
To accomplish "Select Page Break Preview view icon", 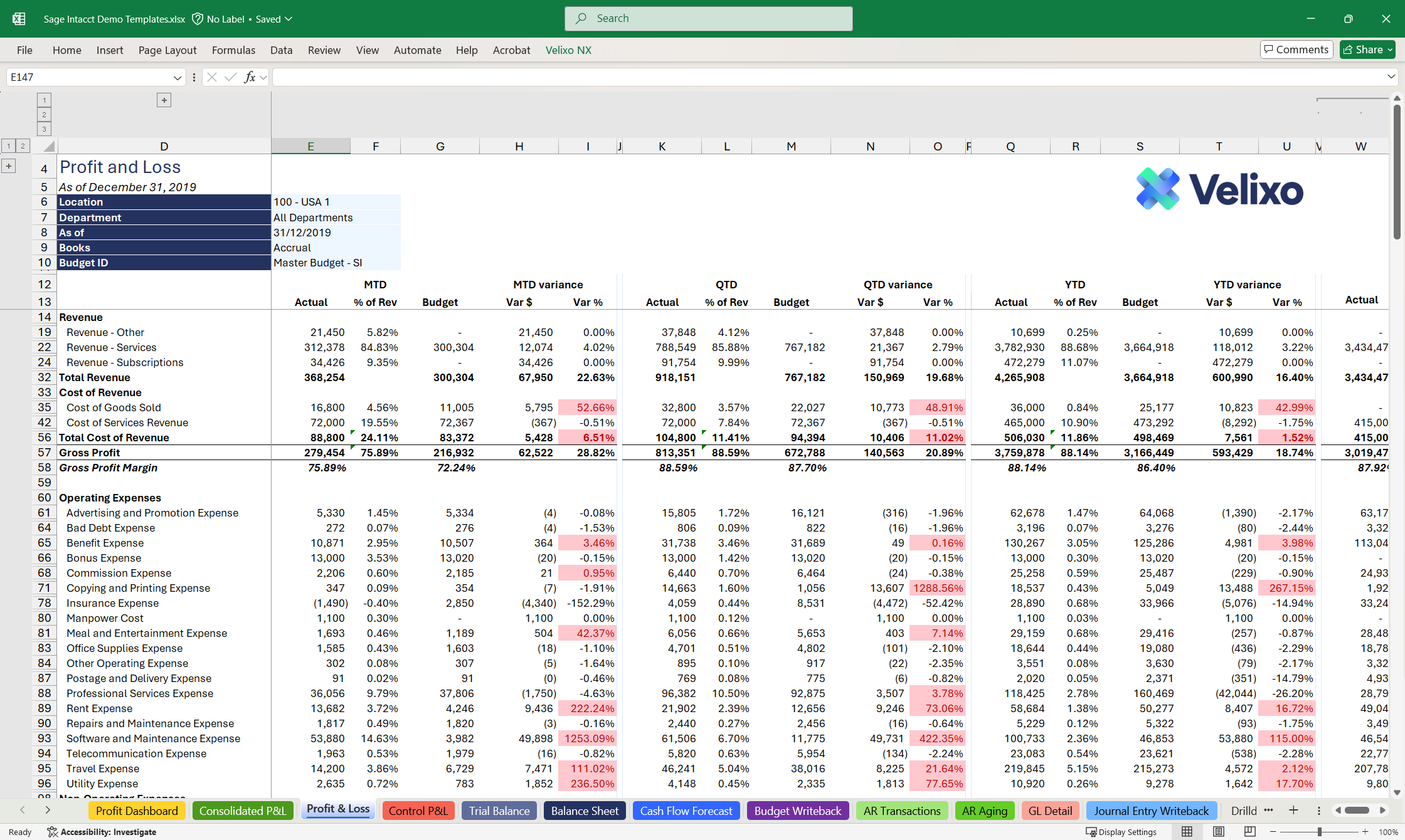I will (x=1249, y=832).
